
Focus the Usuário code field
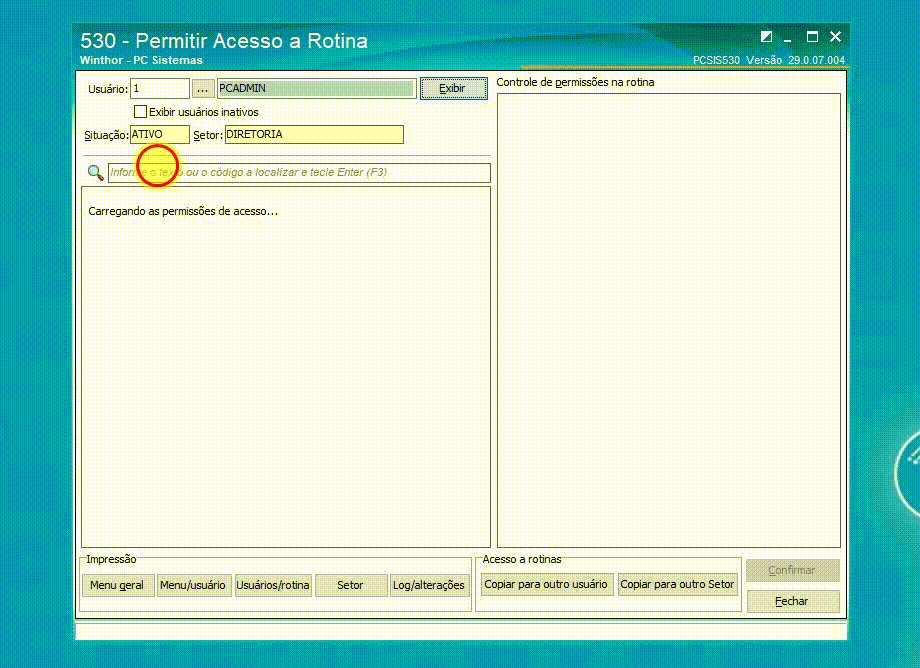pos(160,89)
